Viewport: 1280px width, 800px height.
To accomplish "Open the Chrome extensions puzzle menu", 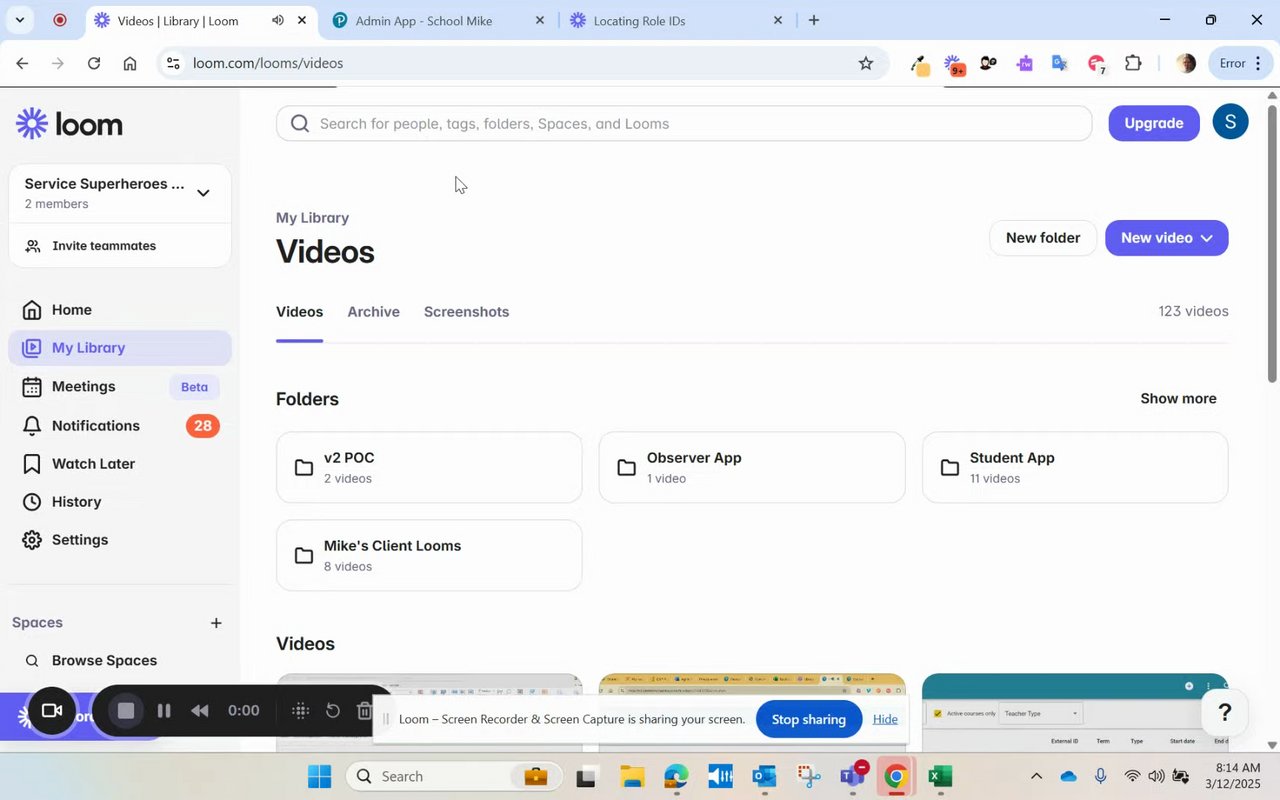I will (x=1133, y=63).
